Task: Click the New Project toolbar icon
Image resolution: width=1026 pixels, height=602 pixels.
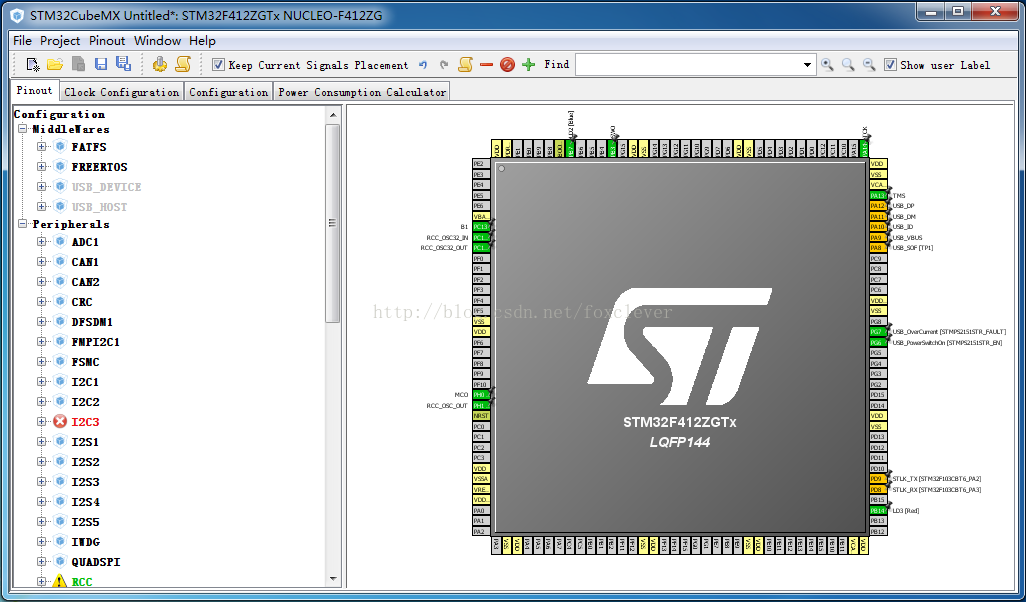Action: coord(33,64)
